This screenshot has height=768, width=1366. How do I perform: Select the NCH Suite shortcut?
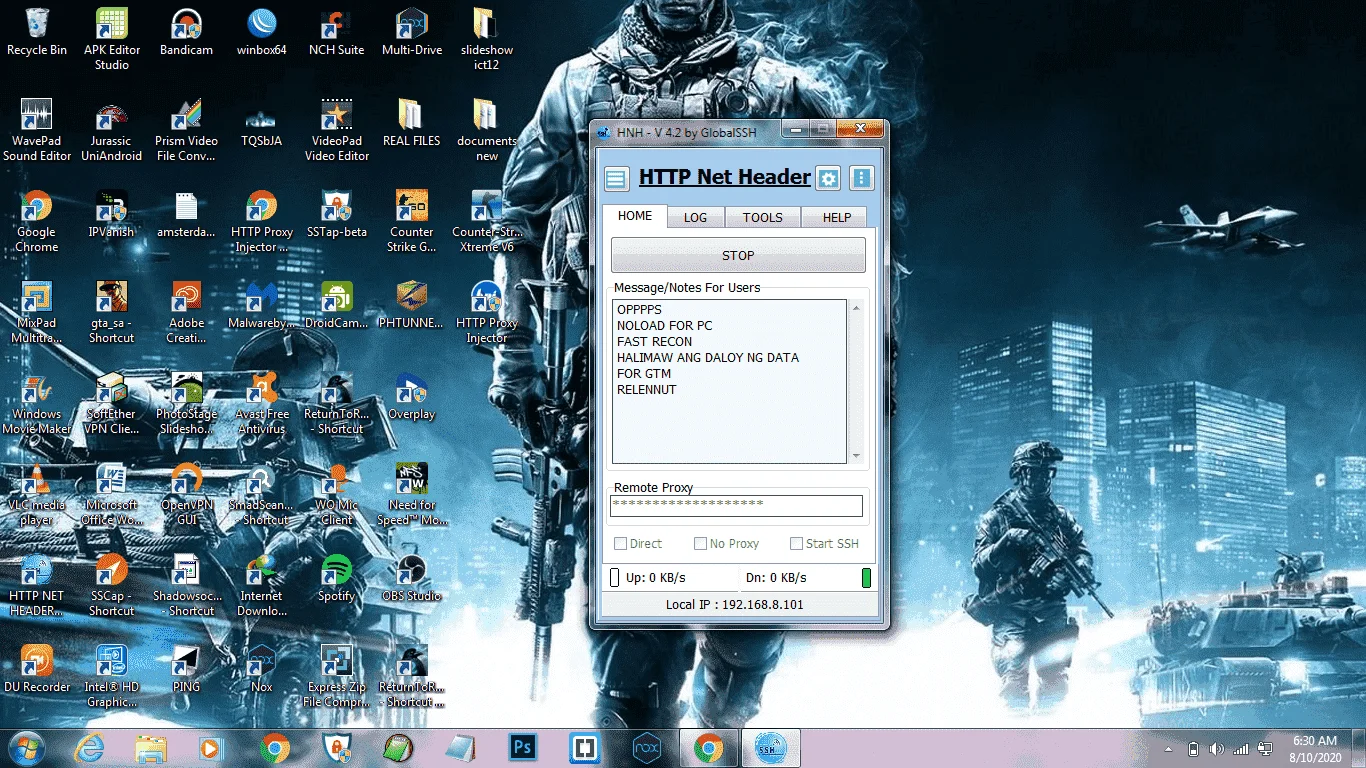tap(336, 33)
